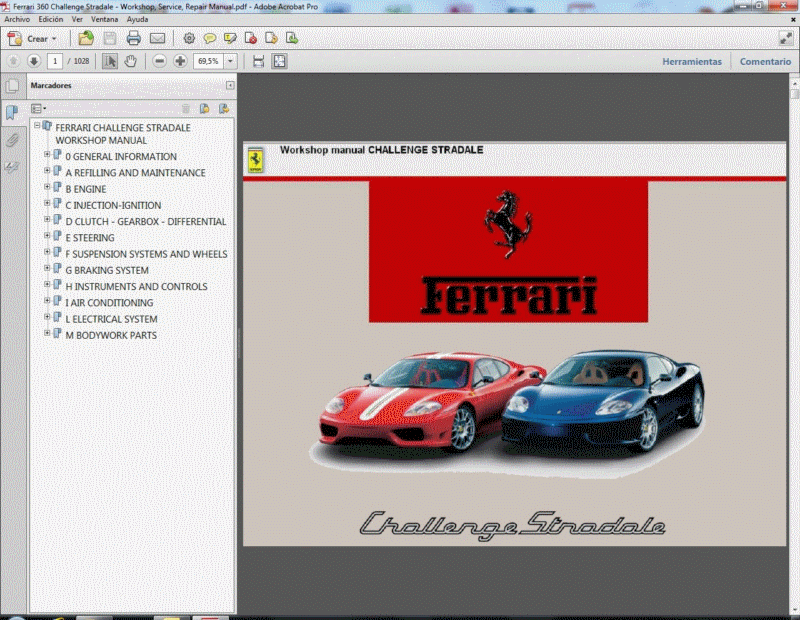
Task: Open the zoom percentage dropdown arrow
Action: (x=230, y=61)
